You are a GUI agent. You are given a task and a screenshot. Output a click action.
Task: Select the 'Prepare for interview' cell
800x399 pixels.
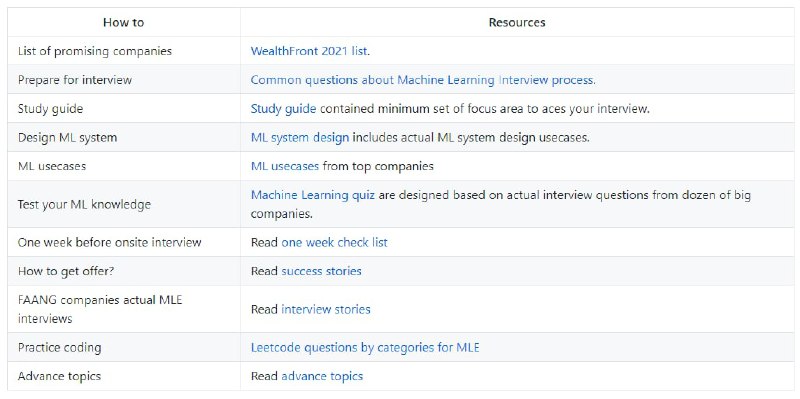click(124, 80)
